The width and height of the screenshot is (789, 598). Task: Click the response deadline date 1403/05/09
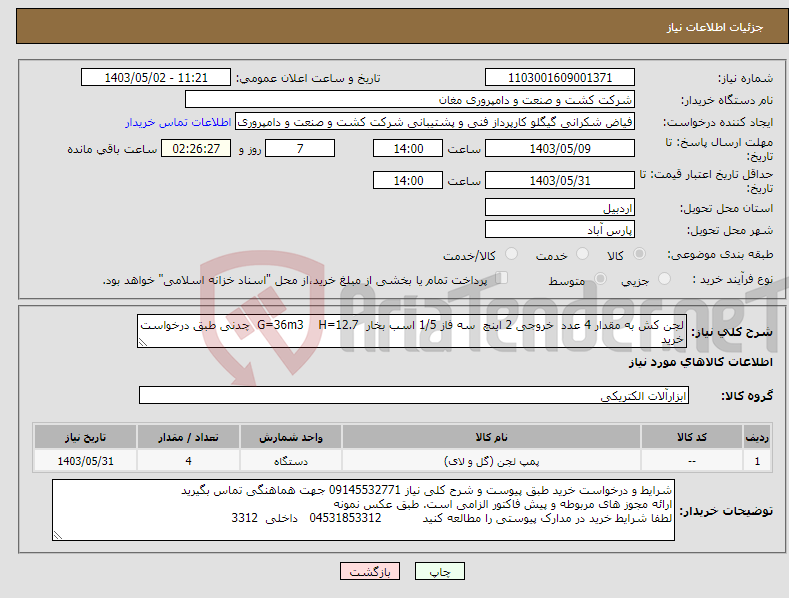[x=560, y=148]
